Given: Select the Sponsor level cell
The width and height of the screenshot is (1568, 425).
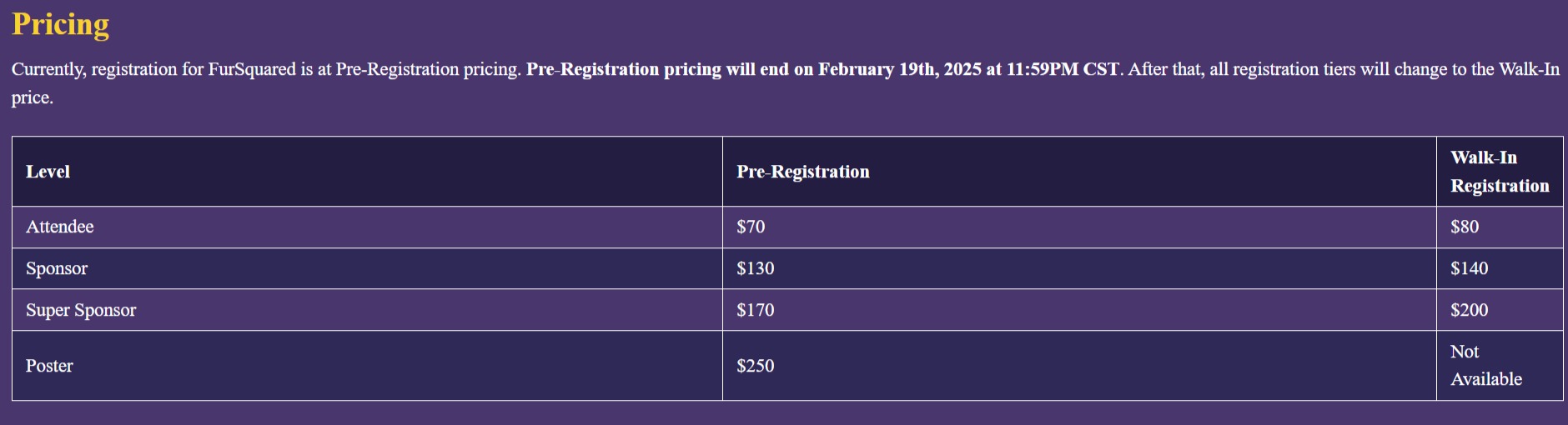Looking at the screenshot, I should [x=57, y=268].
